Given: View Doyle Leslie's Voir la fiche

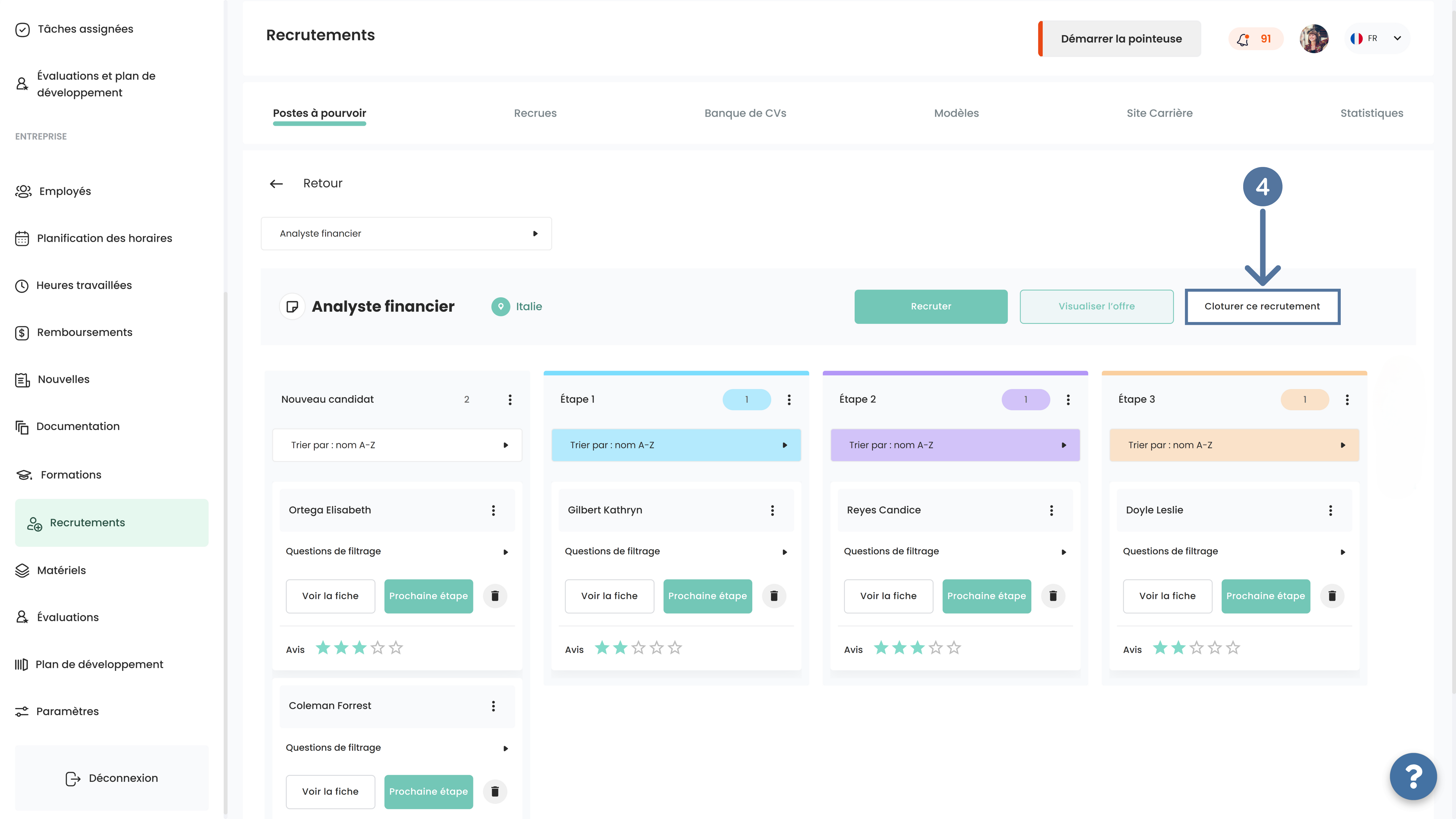Looking at the screenshot, I should (1167, 596).
